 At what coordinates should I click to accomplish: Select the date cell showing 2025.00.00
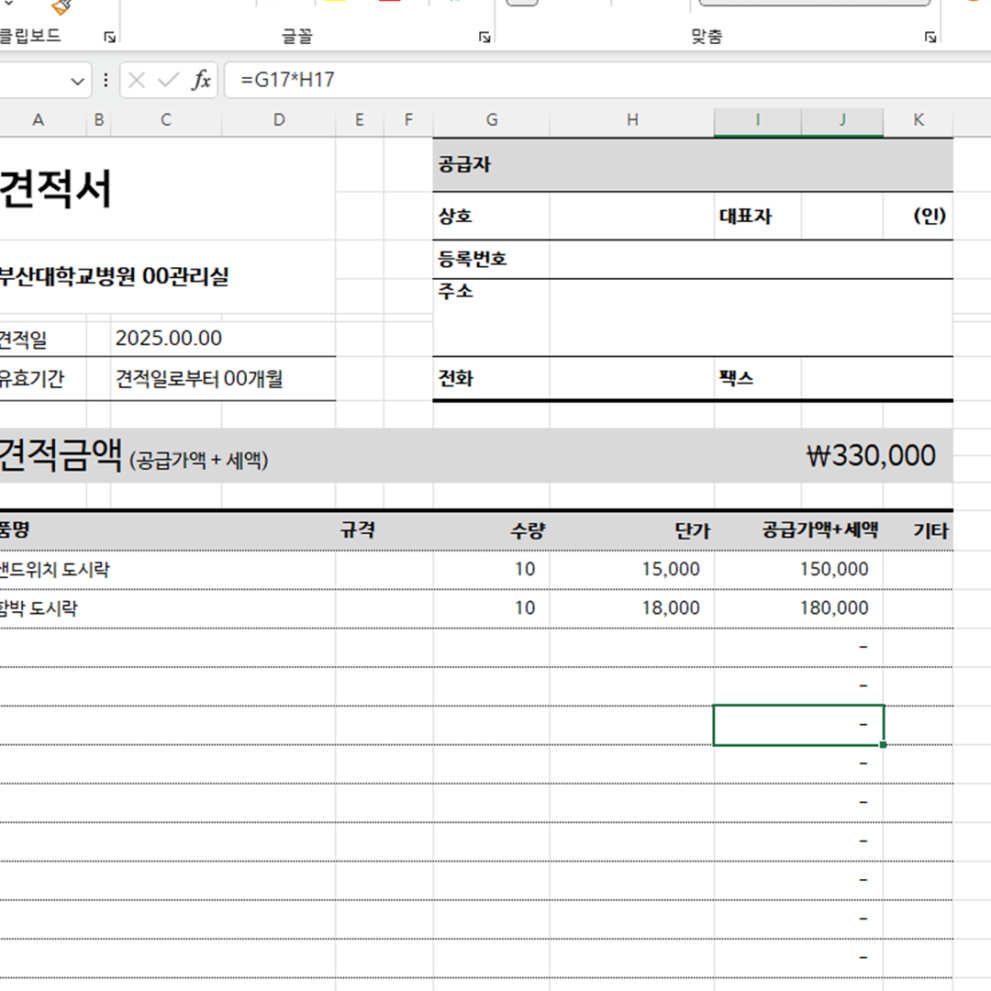coord(169,338)
